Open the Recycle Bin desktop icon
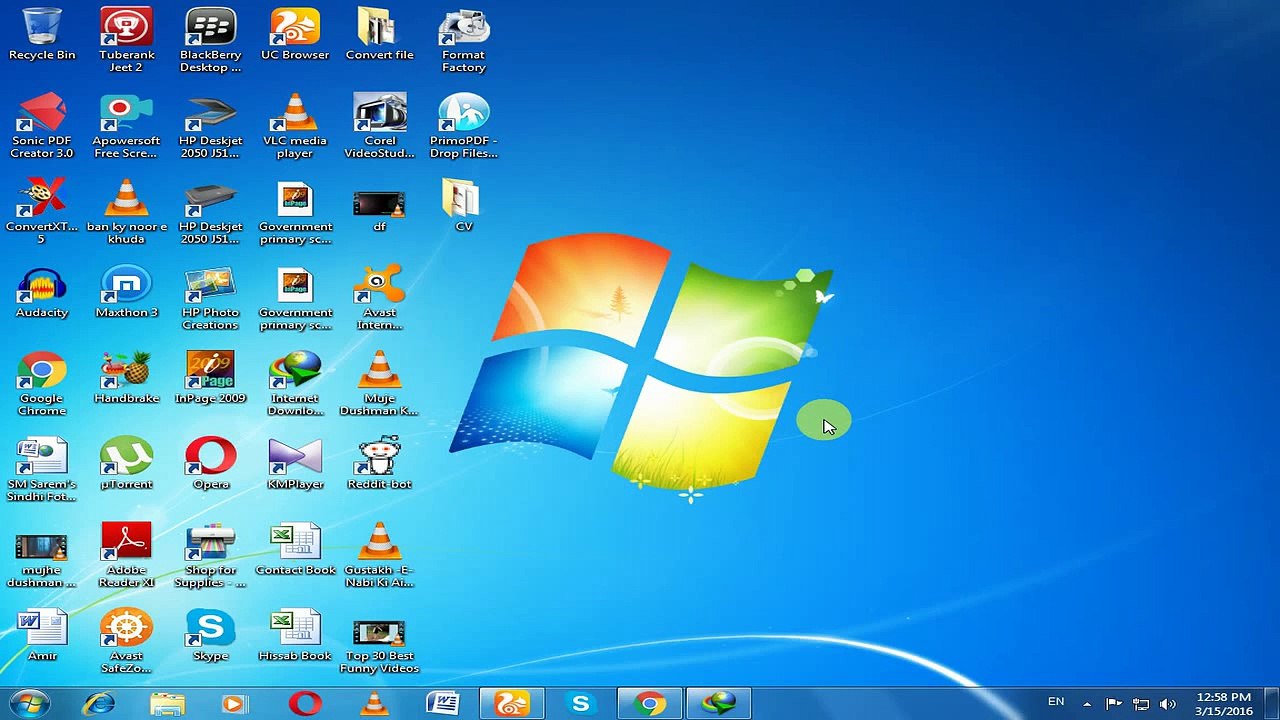The height and width of the screenshot is (720, 1280). pyautogui.click(x=42, y=35)
